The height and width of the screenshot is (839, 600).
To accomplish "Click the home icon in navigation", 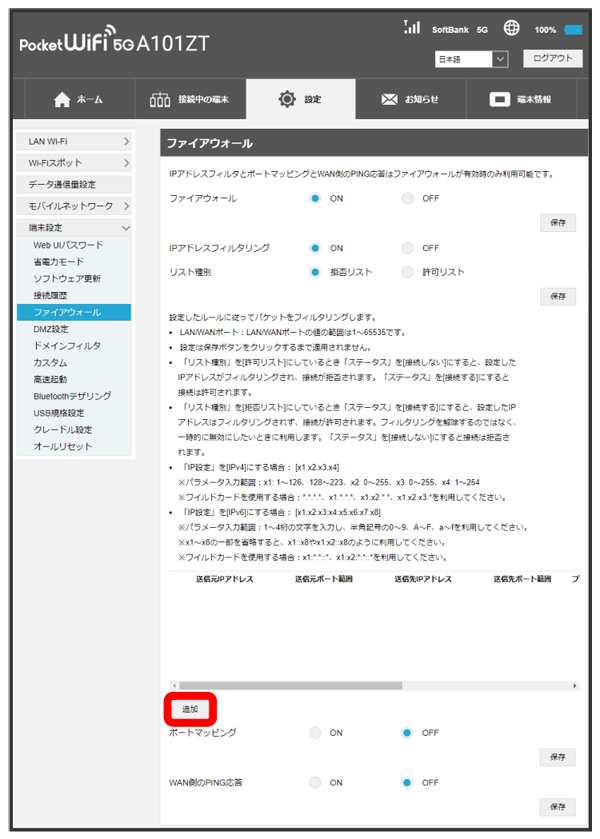I will tap(62, 100).
